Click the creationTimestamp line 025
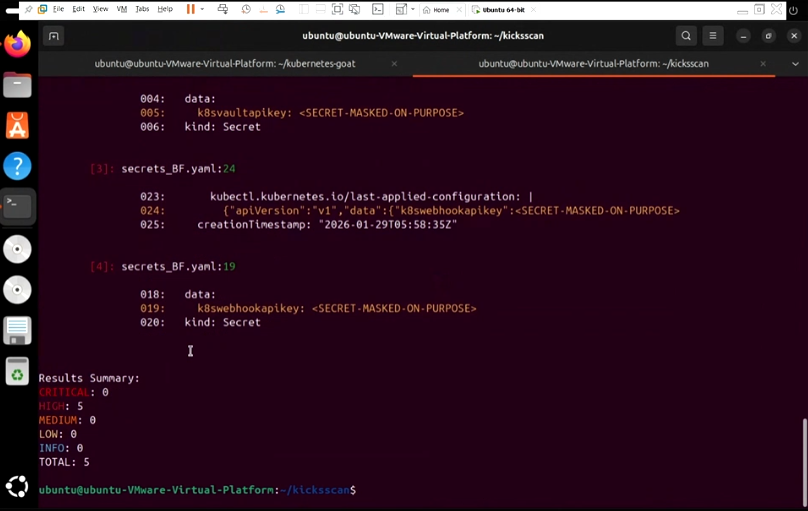Image resolution: width=808 pixels, height=511 pixels. point(299,225)
